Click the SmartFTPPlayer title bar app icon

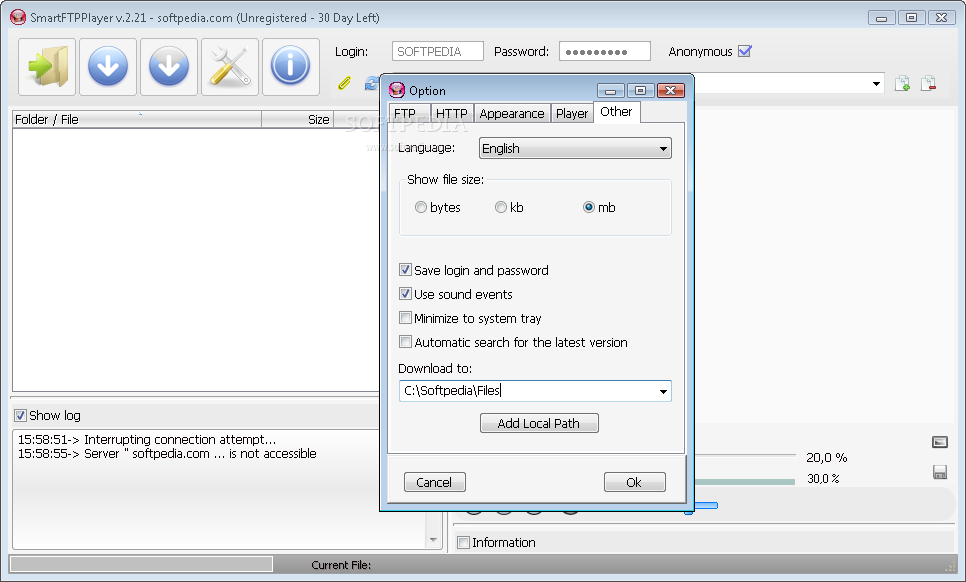click(18, 17)
